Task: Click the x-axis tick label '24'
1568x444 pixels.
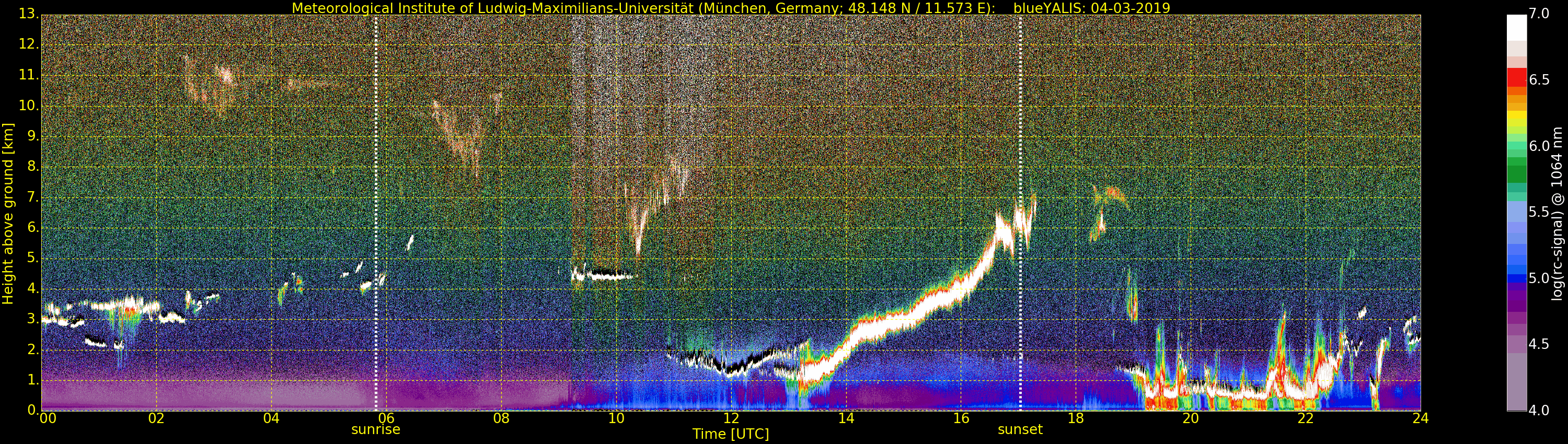Action: tap(1421, 418)
